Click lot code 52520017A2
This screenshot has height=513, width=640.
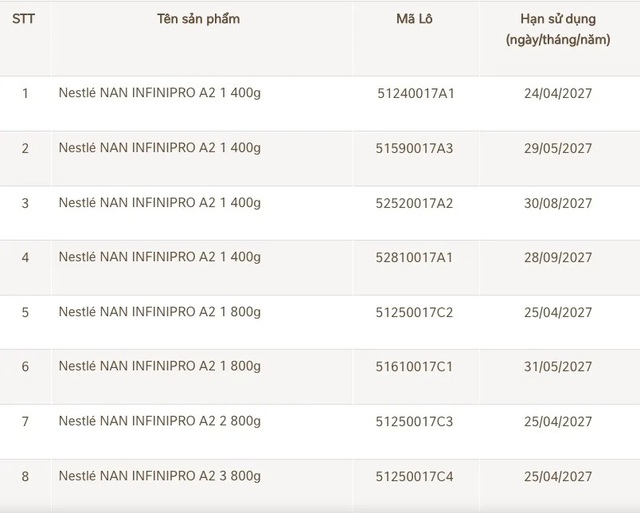[x=415, y=204]
